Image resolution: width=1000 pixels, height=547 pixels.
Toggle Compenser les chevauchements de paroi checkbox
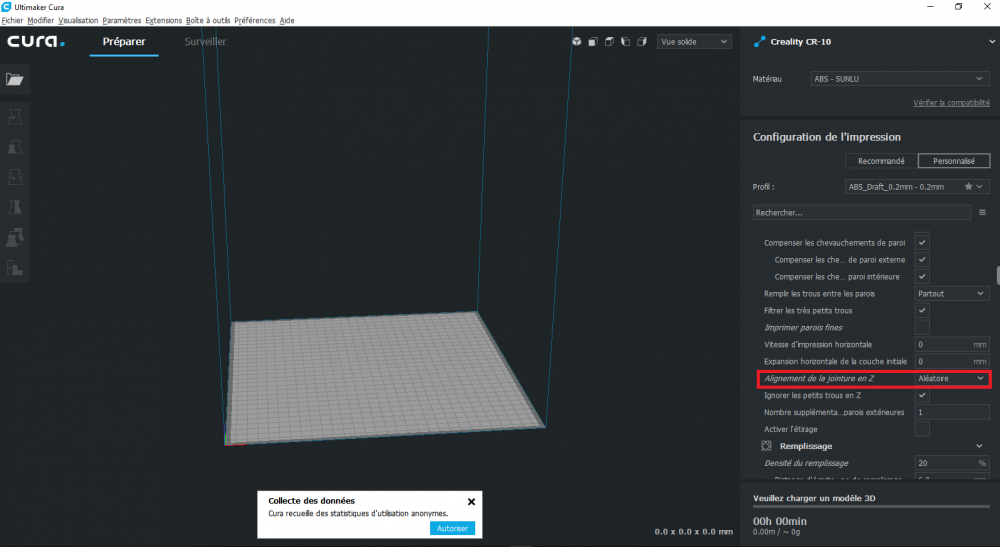click(922, 242)
